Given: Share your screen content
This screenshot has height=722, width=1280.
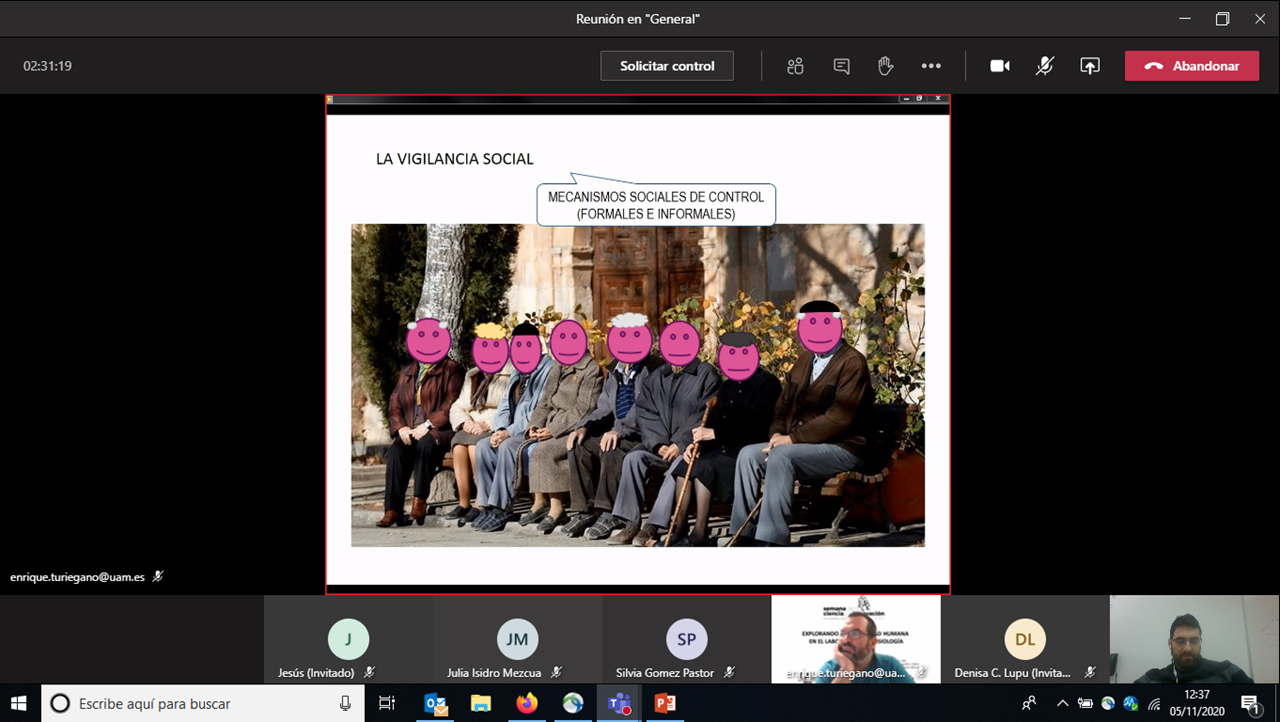Looking at the screenshot, I should tap(1090, 66).
